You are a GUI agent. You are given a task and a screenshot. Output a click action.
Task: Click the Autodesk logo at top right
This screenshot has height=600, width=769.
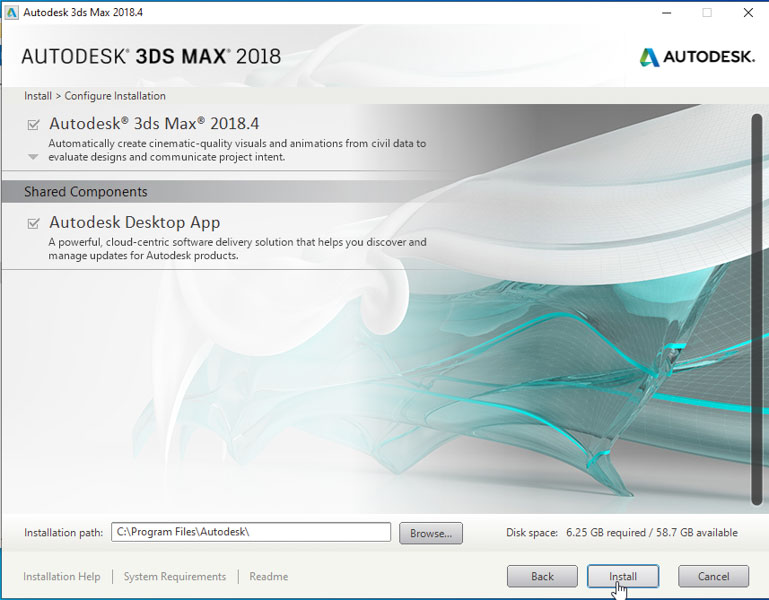[x=697, y=57]
